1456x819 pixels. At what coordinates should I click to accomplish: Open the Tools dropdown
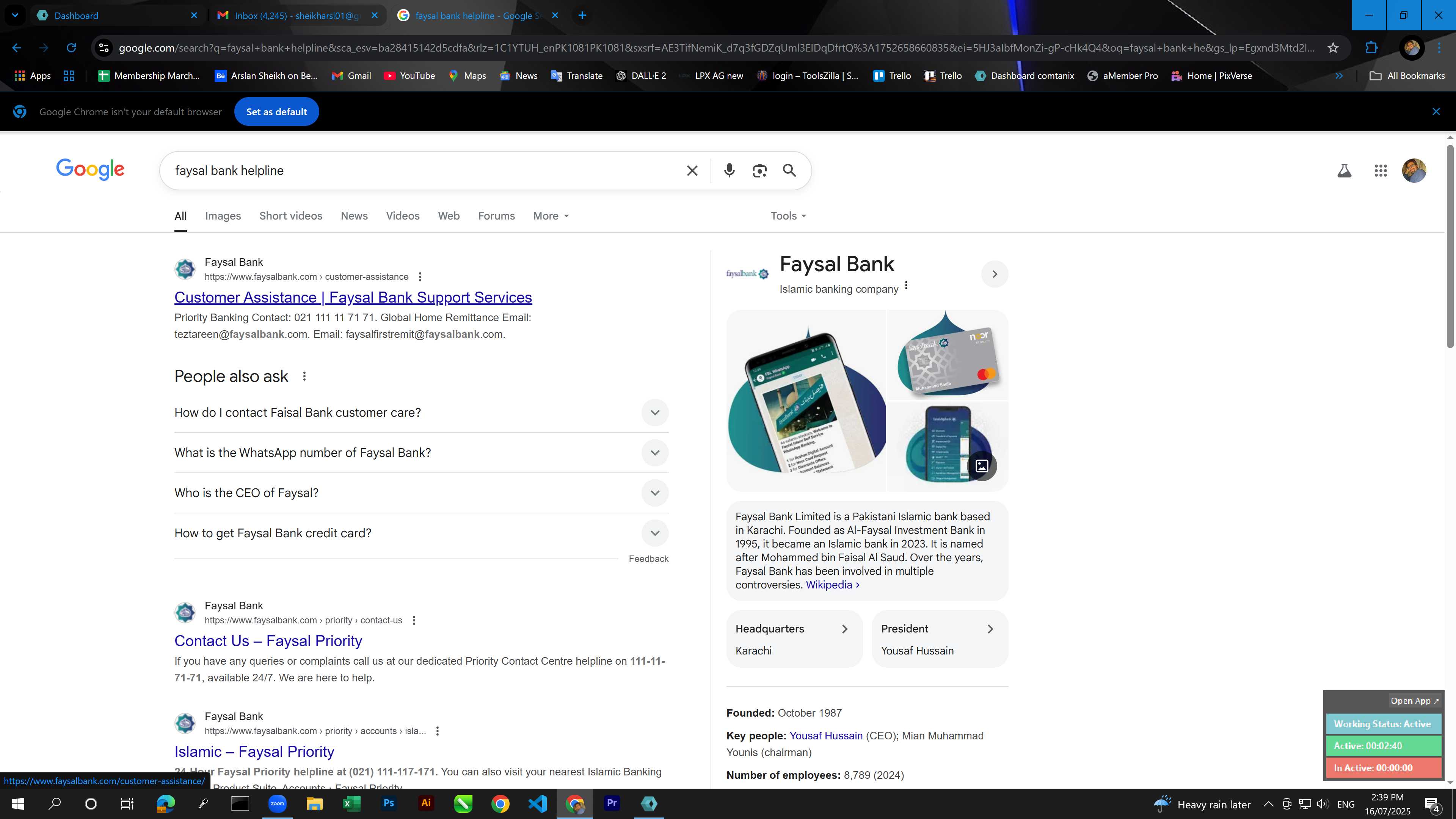tap(788, 216)
